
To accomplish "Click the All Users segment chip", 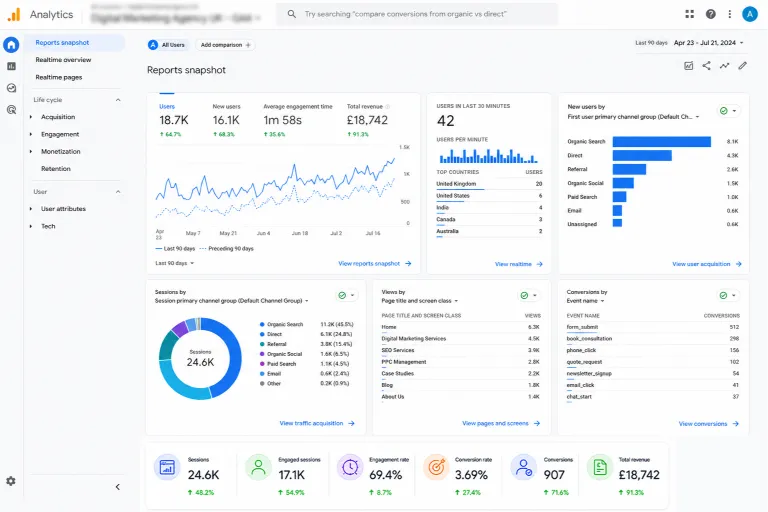I will (x=168, y=45).
